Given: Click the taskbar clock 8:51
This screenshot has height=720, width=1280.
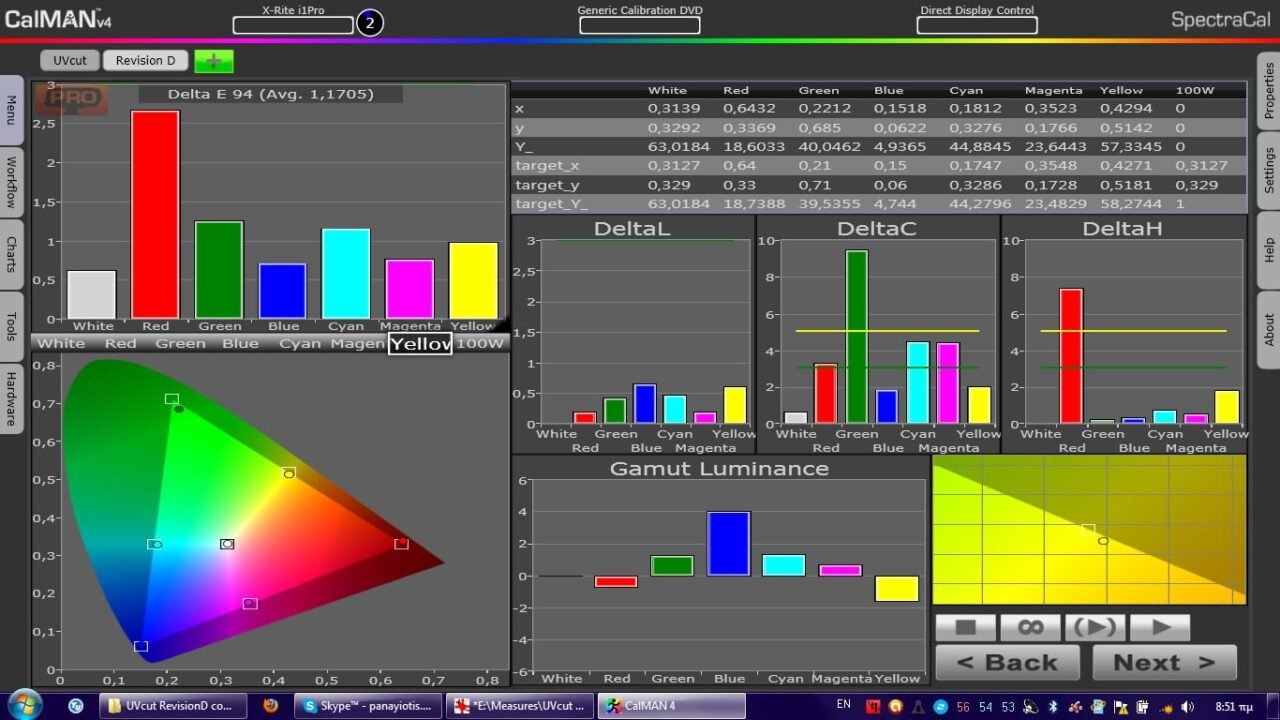Looking at the screenshot, I should click(1235, 706).
